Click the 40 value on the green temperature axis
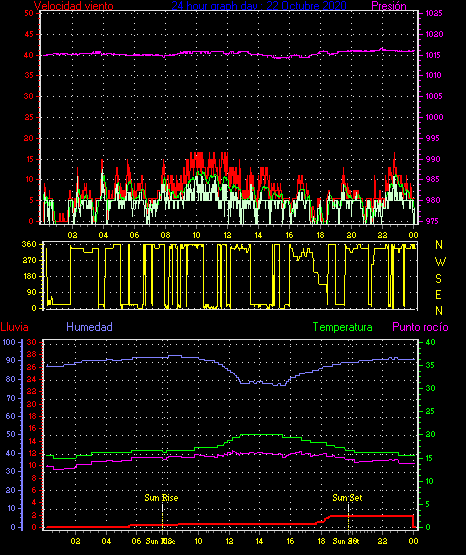 click(430, 342)
